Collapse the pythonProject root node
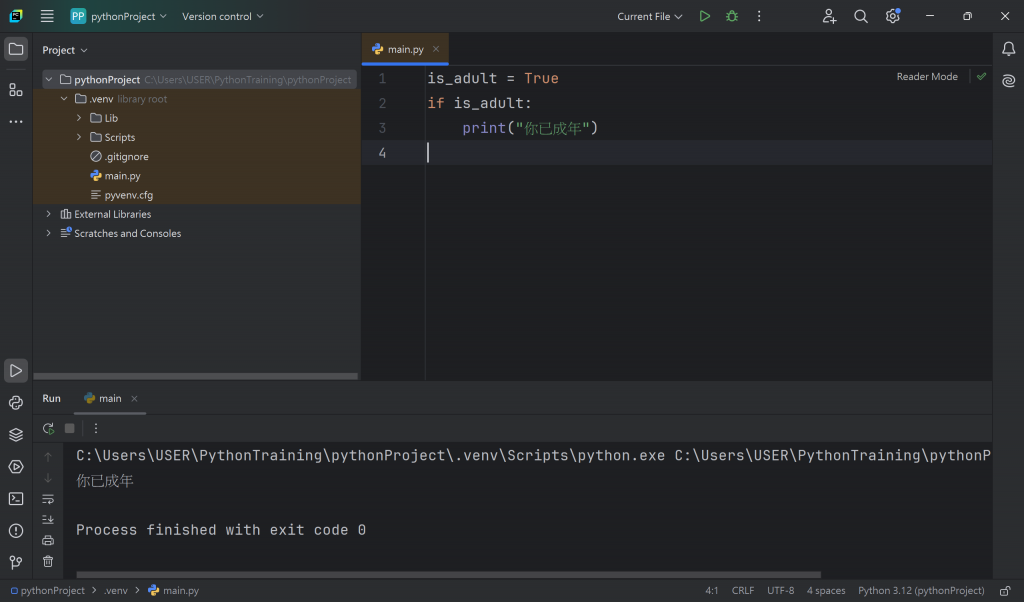1024x602 pixels. pos(48,80)
